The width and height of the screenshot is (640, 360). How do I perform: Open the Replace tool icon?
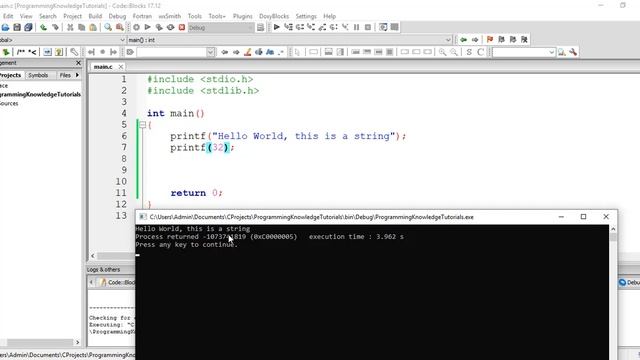pyautogui.click(x=120, y=27)
